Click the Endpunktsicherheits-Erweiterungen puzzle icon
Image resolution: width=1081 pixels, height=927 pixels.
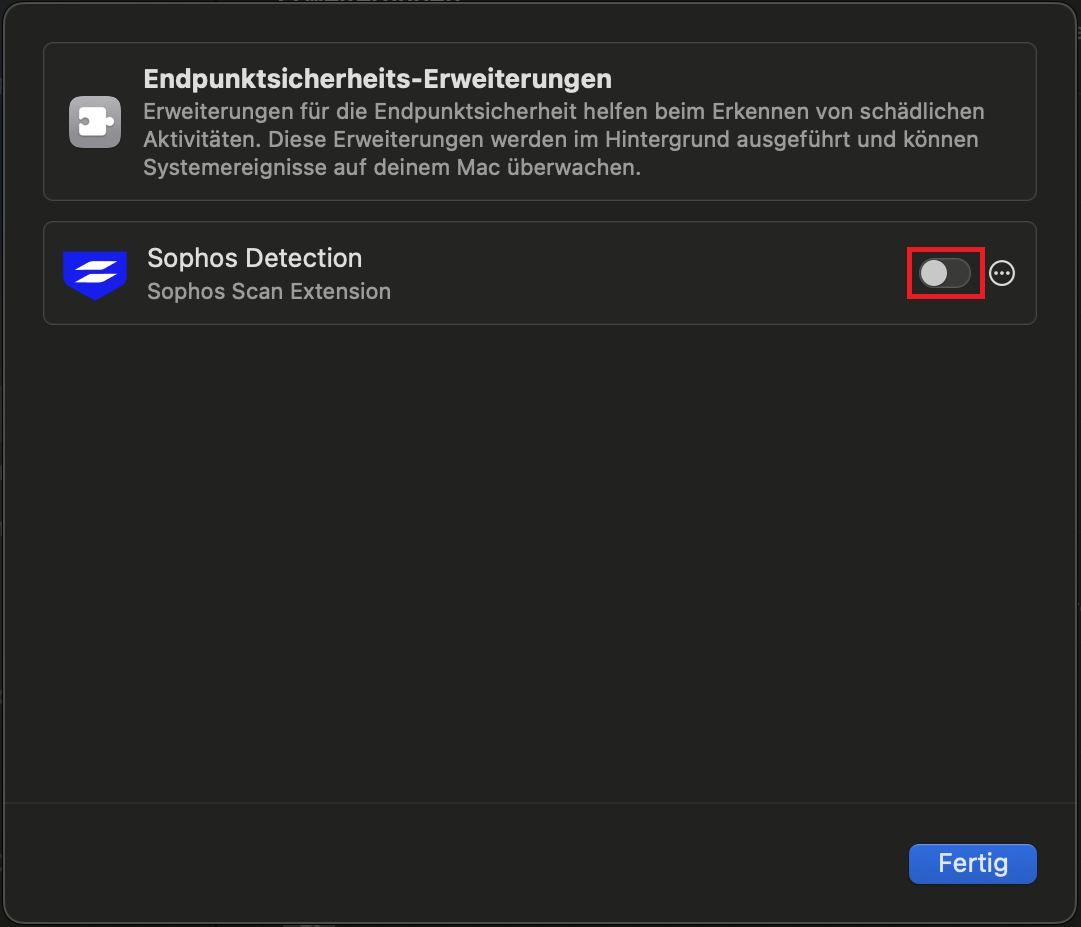pyautogui.click(x=95, y=122)
